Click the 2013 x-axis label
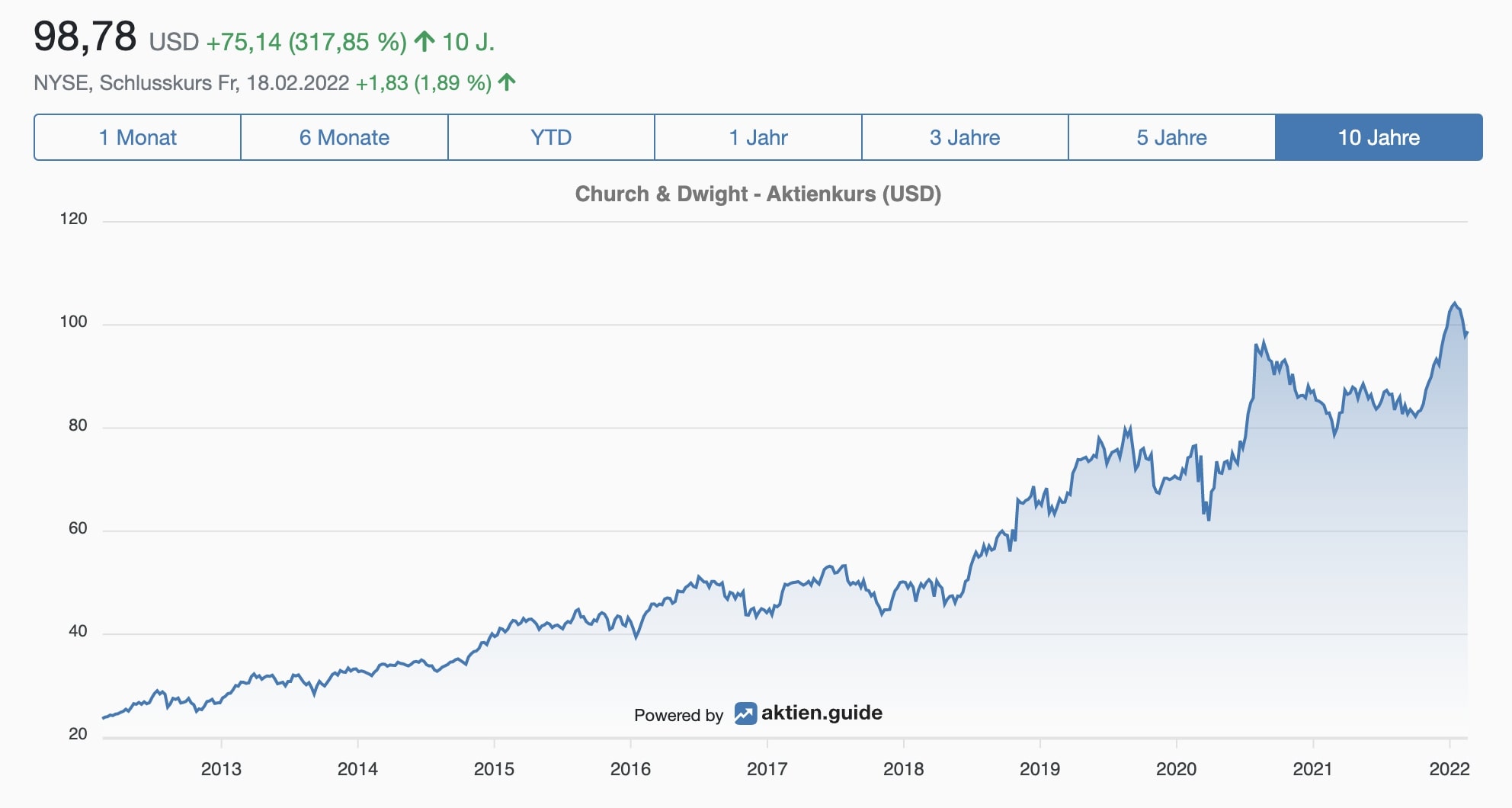Image resolution: width=1512 pixels, height=808 pixels. click(x=221, y=768)
